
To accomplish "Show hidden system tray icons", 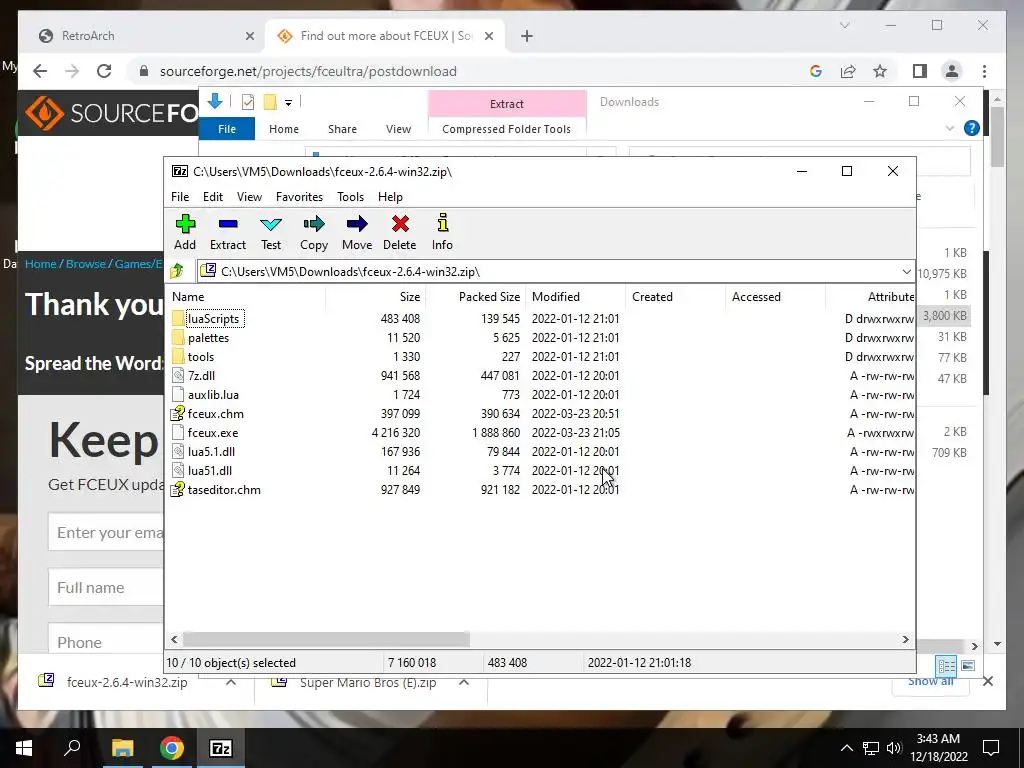I will 846,748.
